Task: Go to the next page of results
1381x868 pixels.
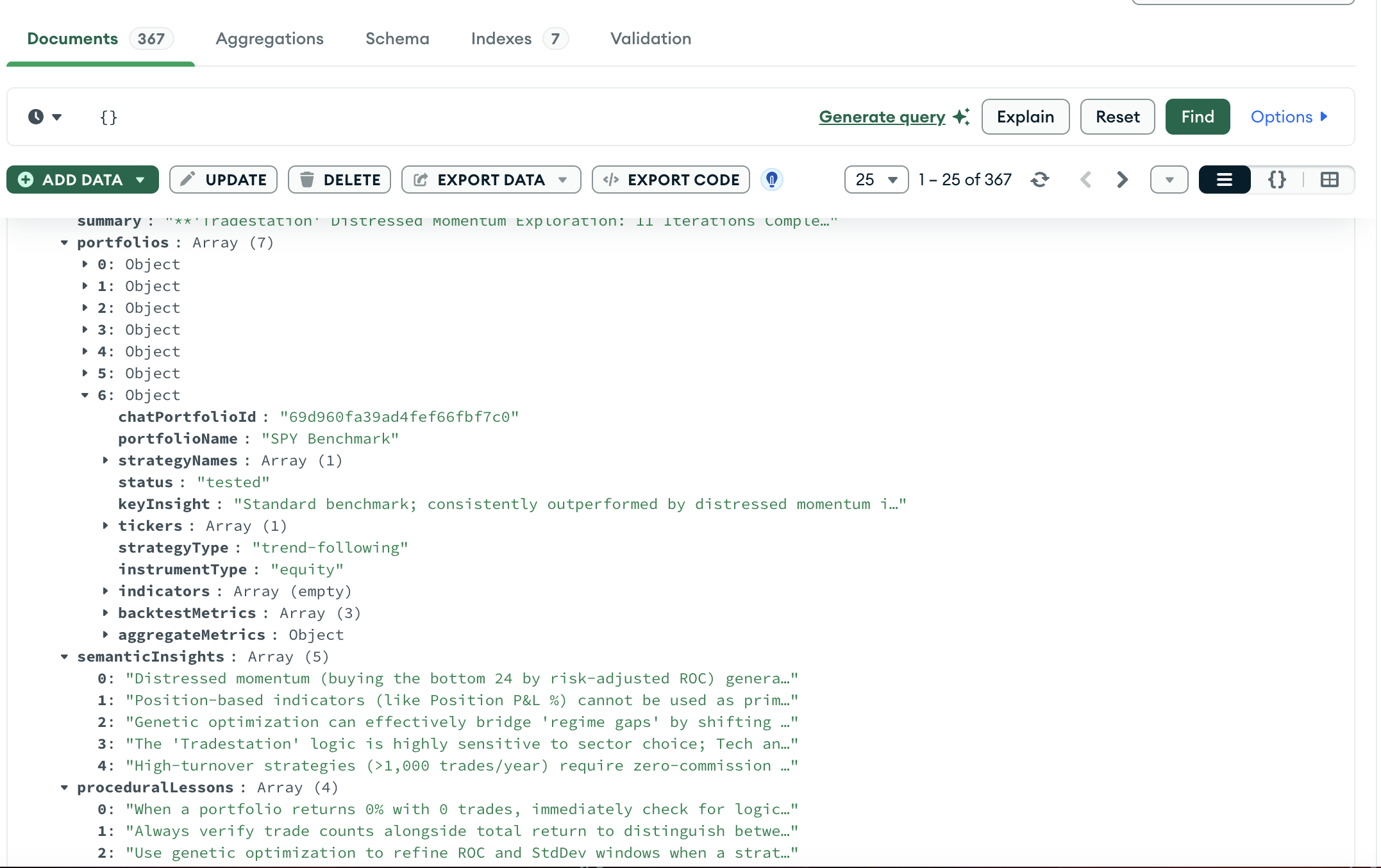Action: pyautogui.click(x=1121, y=179)
